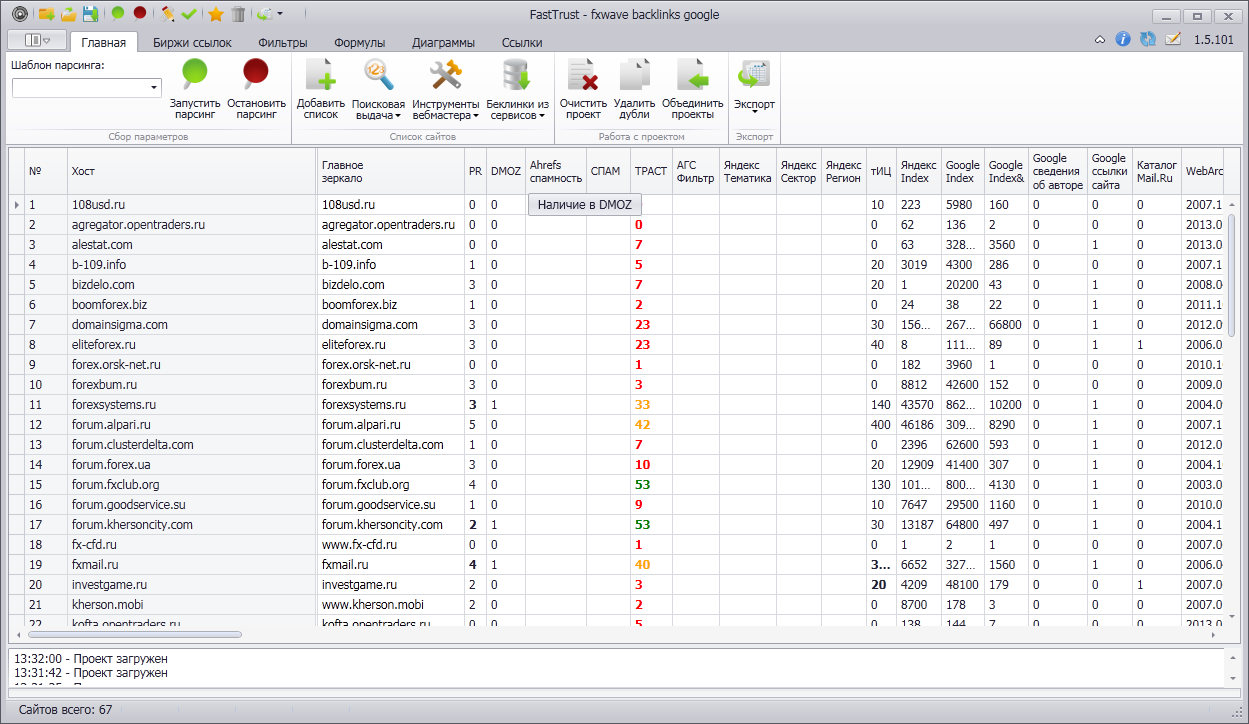The image size is (1249, 724).
Task: Switch to Фильтры tab
Action: pyautogui.click(x=282, y=43)
